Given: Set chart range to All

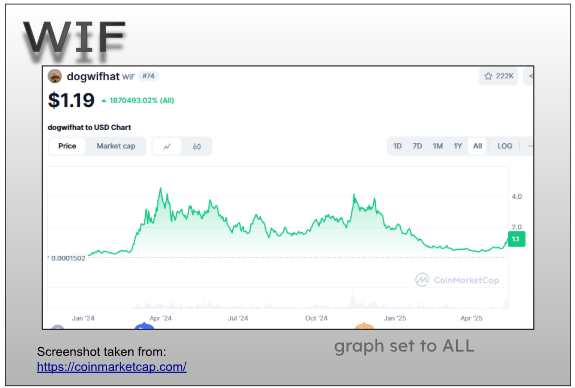Looking at the screenshot, I should (477, 146).
